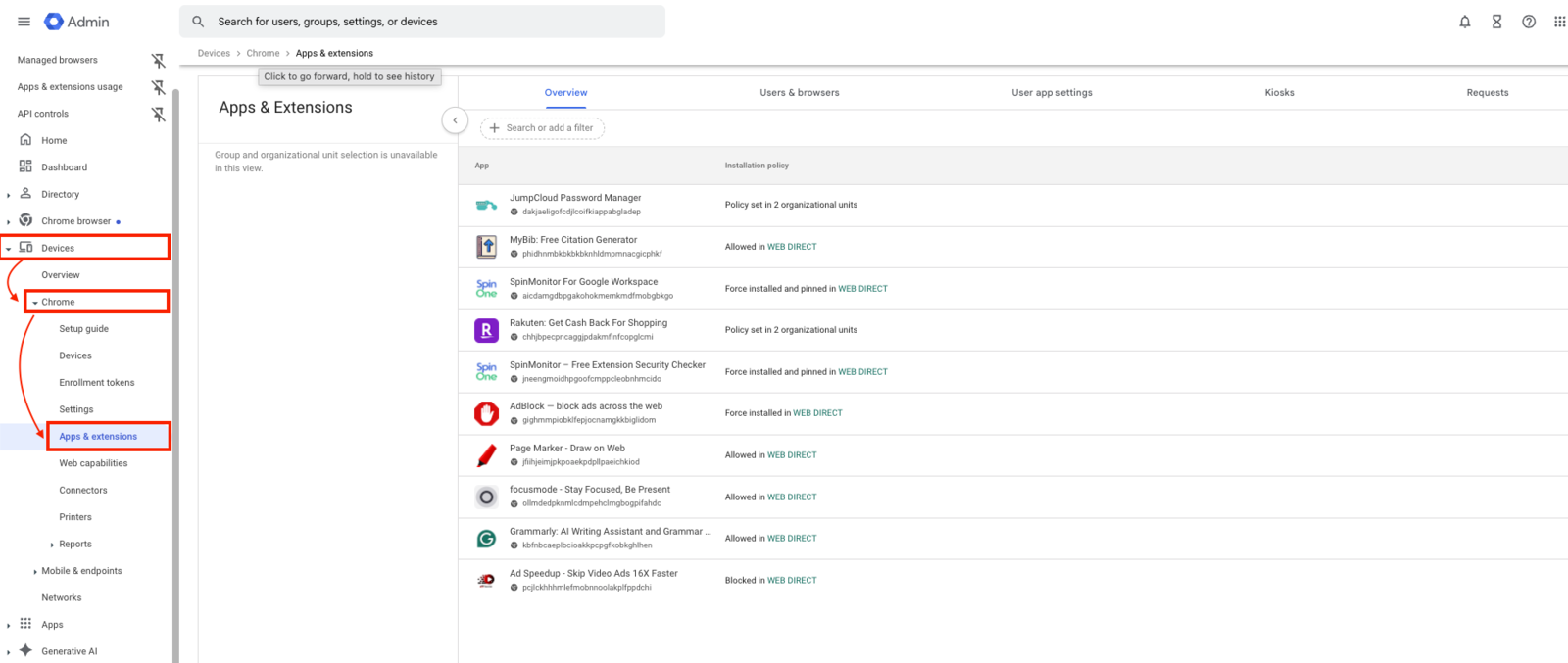The width and height of the screenshot is (1568, 663).
Task: Open the Google apps grid
Action: click(x=1559, y=22)
